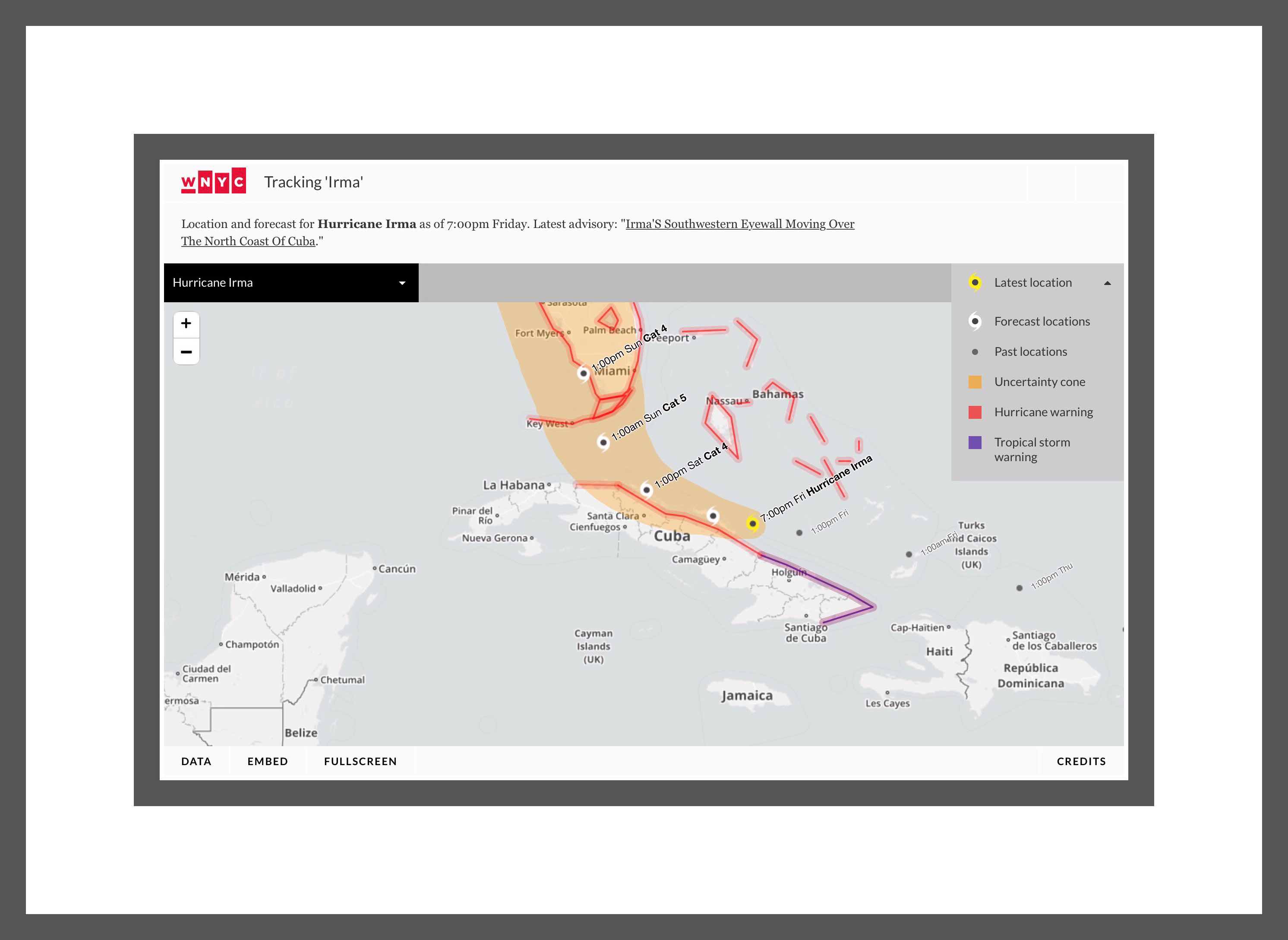Open the EMBED tab
This screenshot has height=940, width=1288.
(x=267, y=761)
